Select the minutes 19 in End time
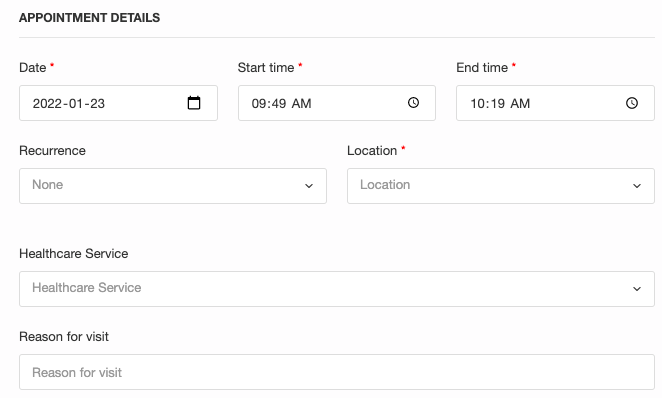The height and width of the screenshot is (398, 662). (497, 103)
